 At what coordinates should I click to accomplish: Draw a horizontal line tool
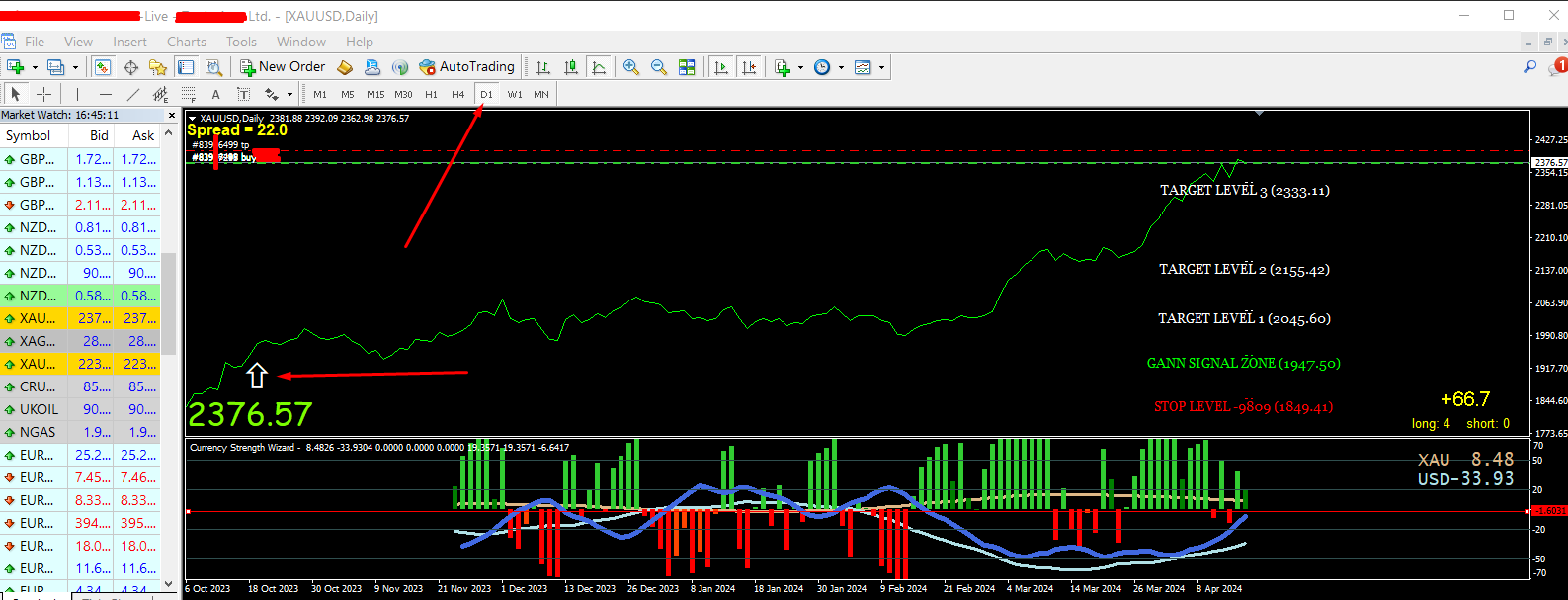coord(106,94)
